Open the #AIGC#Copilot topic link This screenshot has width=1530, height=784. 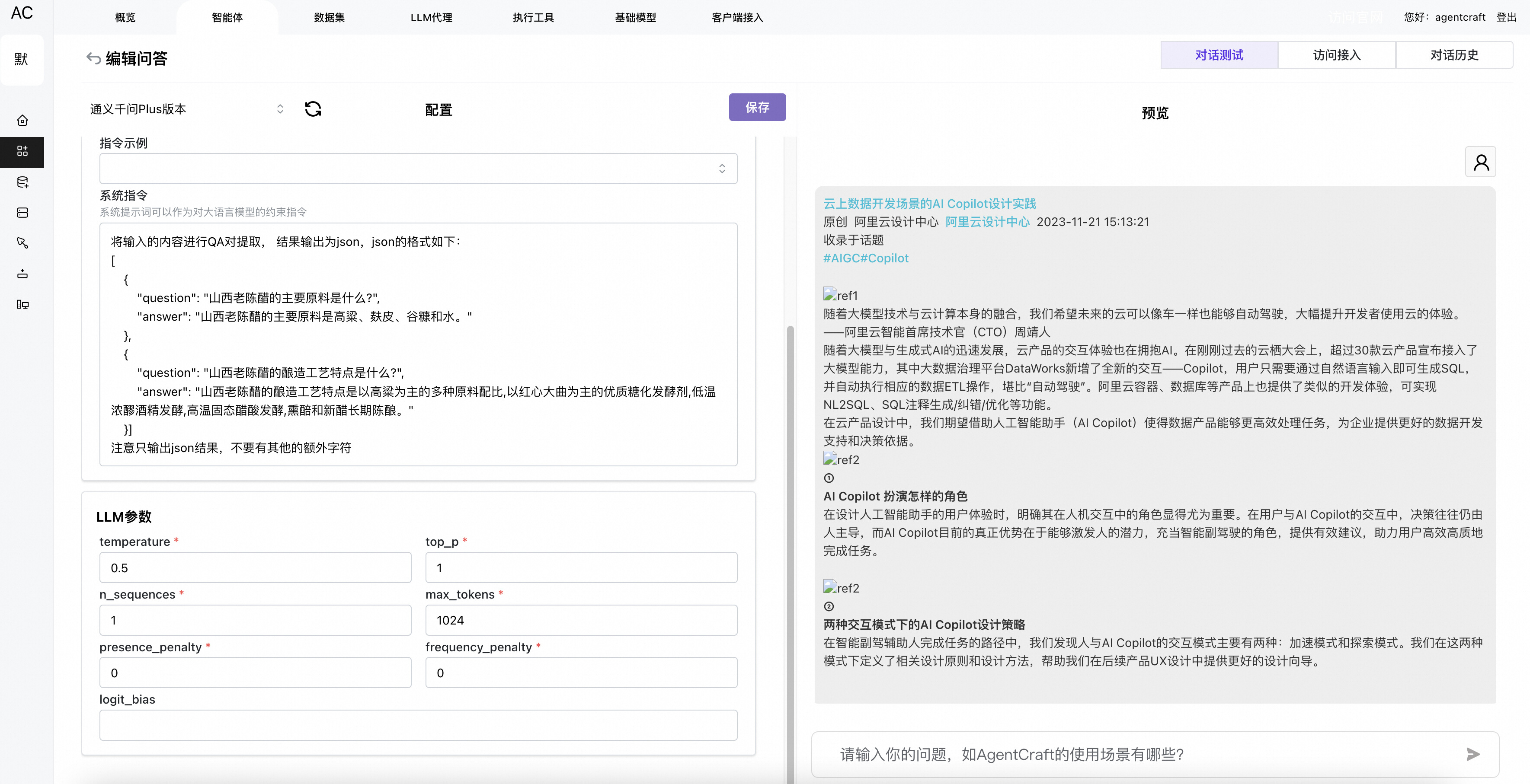(866, 258)
